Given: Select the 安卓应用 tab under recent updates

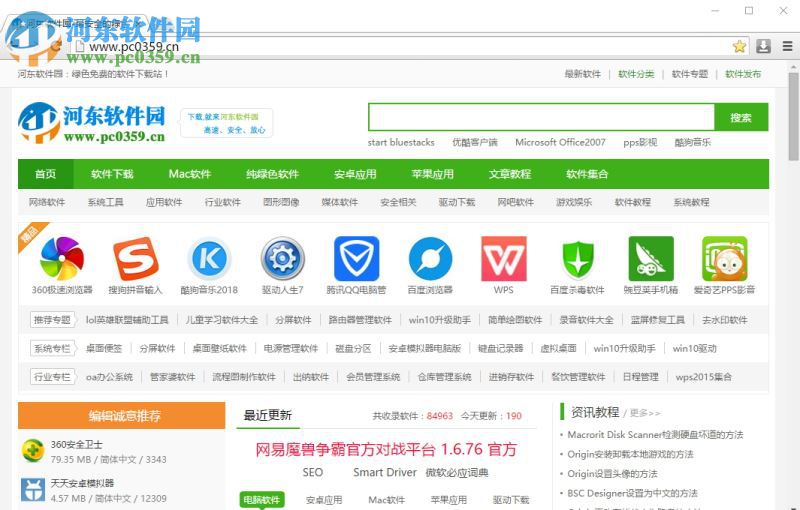Looking at the screenshot, I should coord(324,500).
